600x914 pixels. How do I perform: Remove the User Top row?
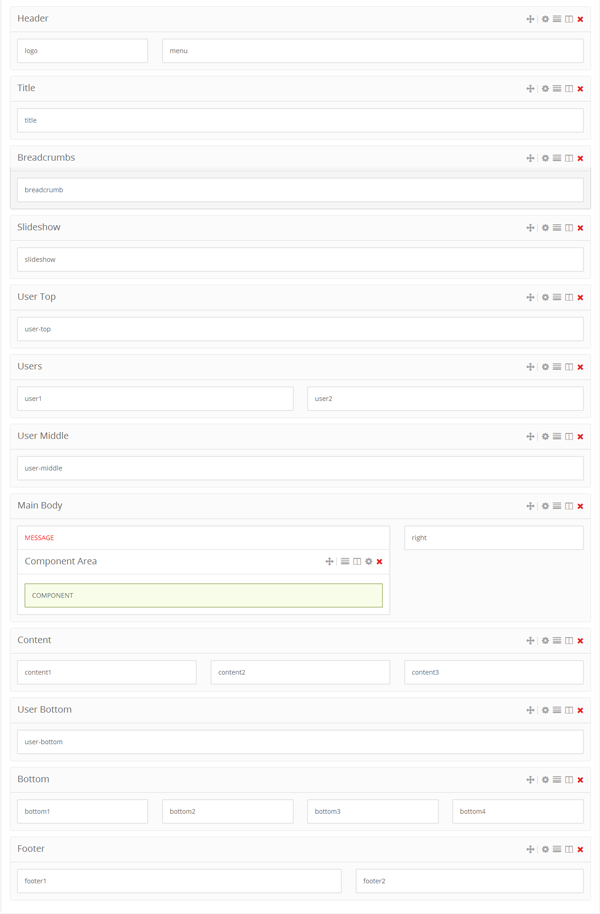580,297
